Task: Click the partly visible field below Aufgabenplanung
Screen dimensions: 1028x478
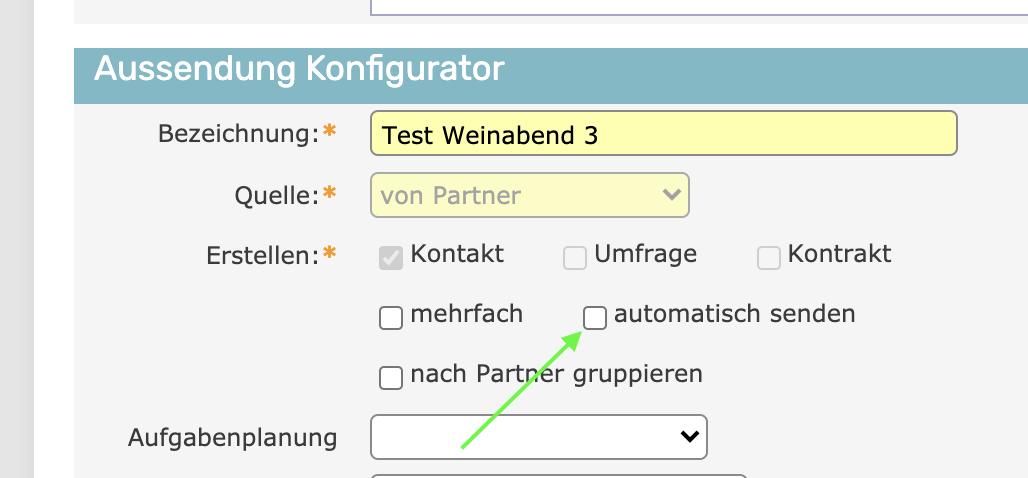Action: 558,475
